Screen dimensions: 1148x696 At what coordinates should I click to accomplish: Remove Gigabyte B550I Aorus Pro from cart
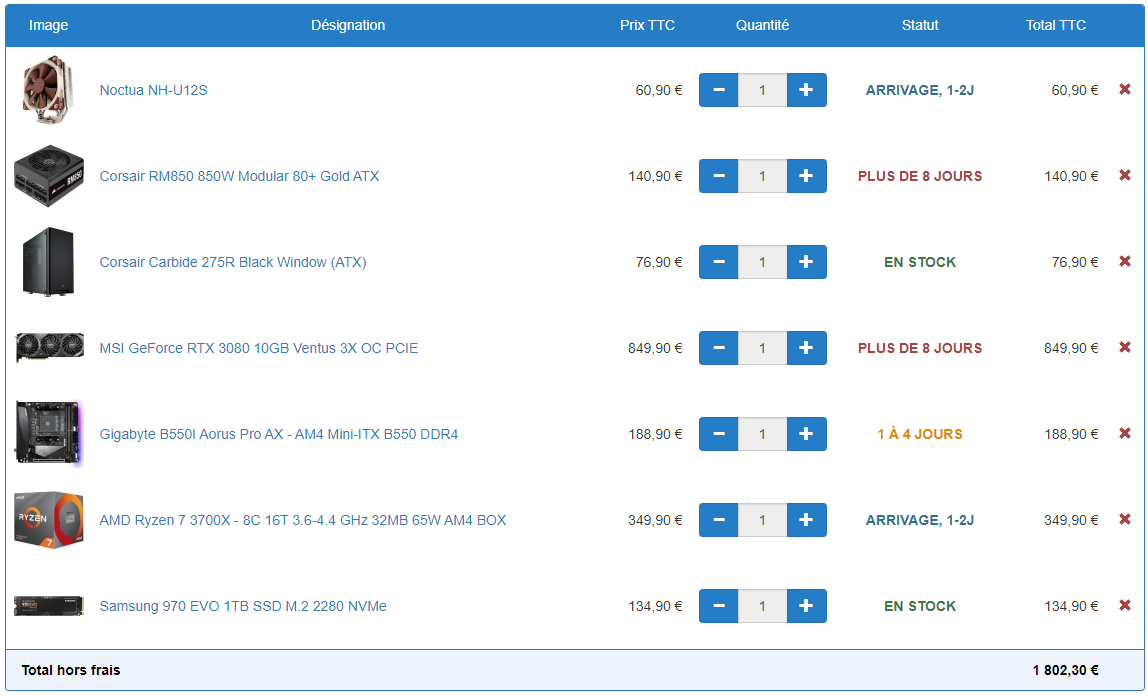pyautogui.click(x=1125, y=433)
